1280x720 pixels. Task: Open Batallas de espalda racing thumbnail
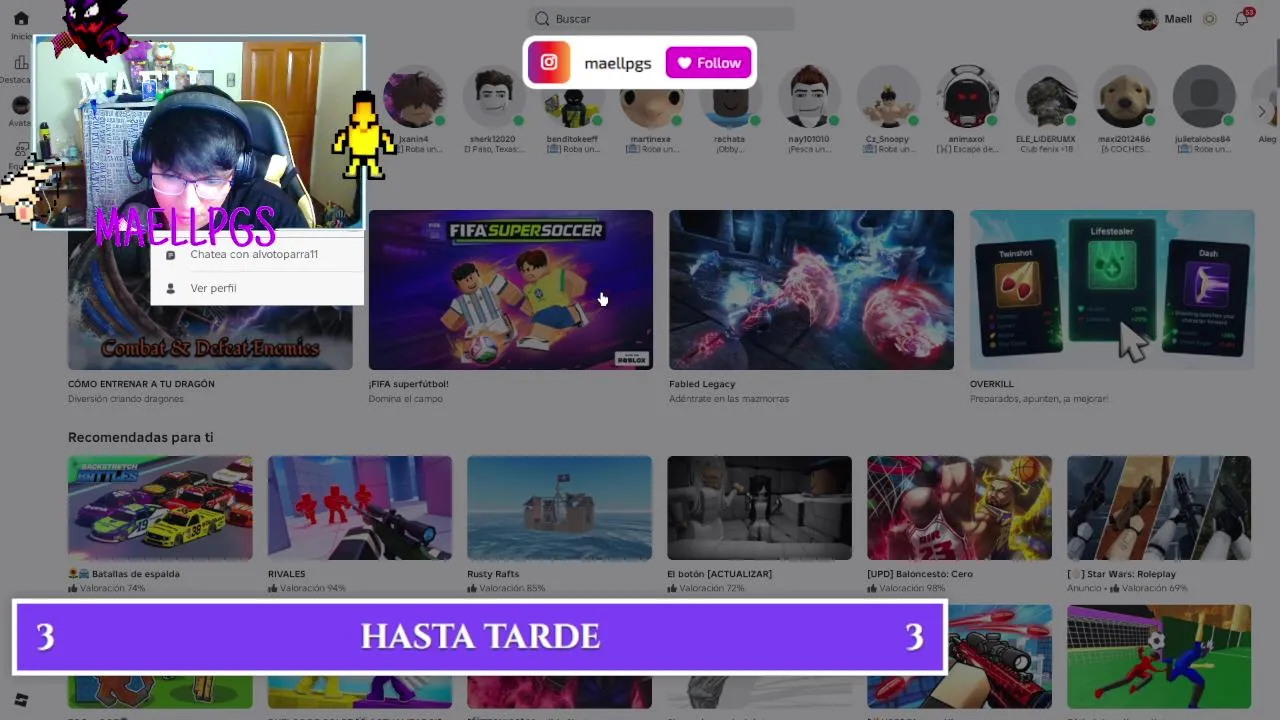pos(160,508)
